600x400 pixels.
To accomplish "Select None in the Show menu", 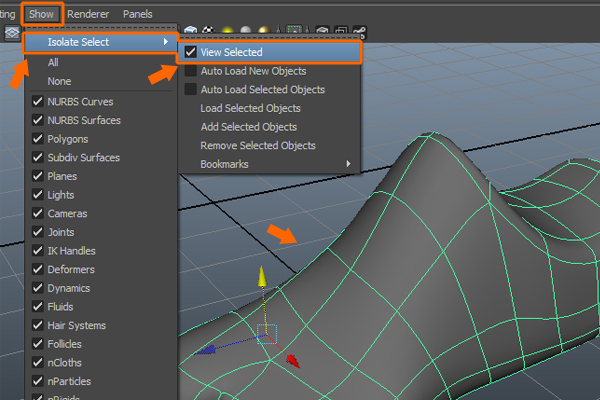I will [59, 81].
